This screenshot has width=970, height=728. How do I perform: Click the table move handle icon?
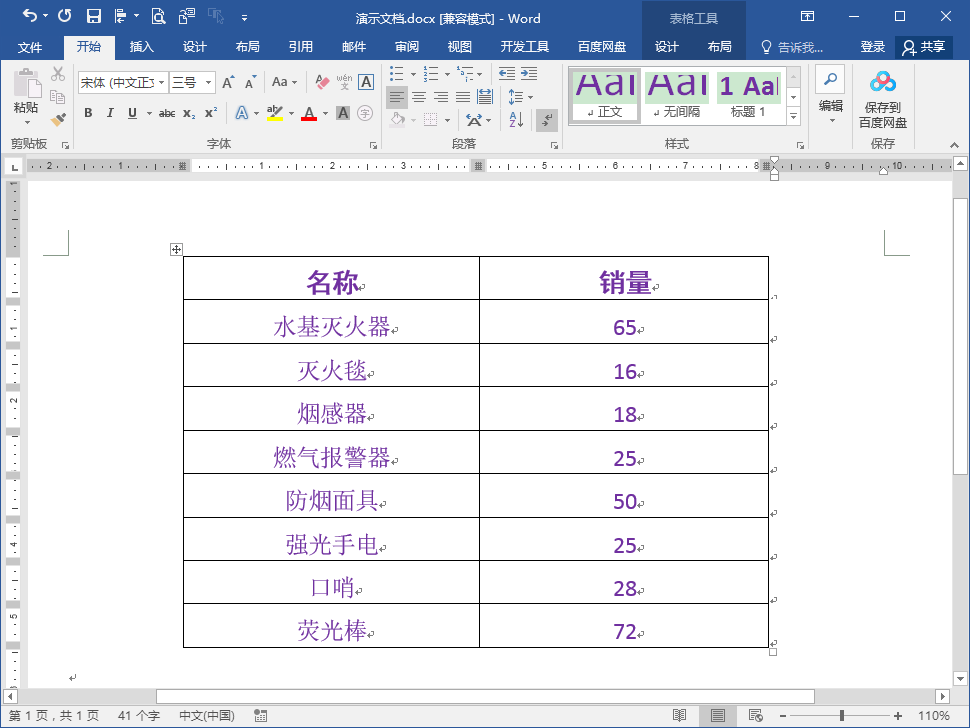tap(176, 249)
